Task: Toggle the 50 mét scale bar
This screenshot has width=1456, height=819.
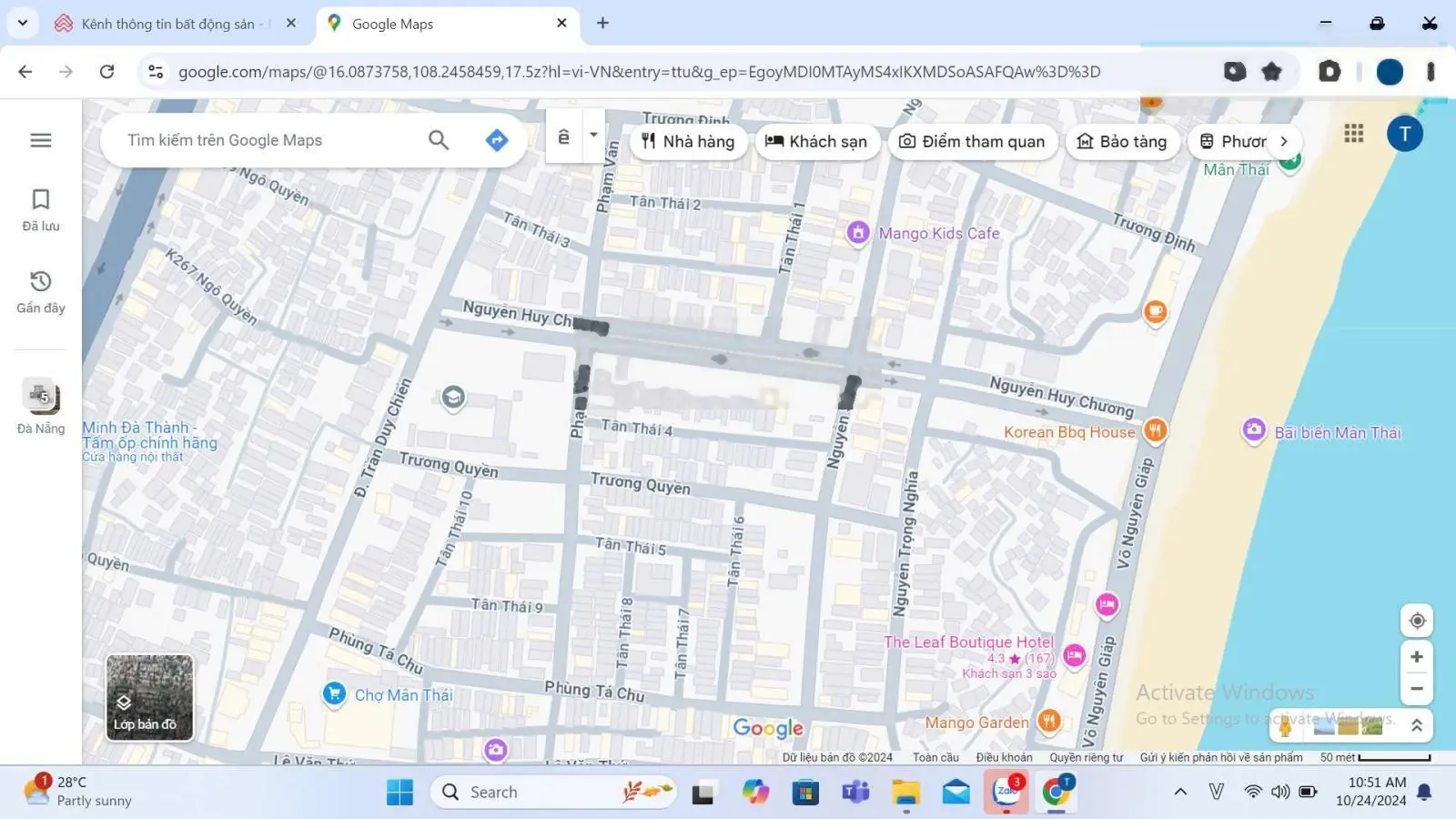Action: coord(1375,757)
